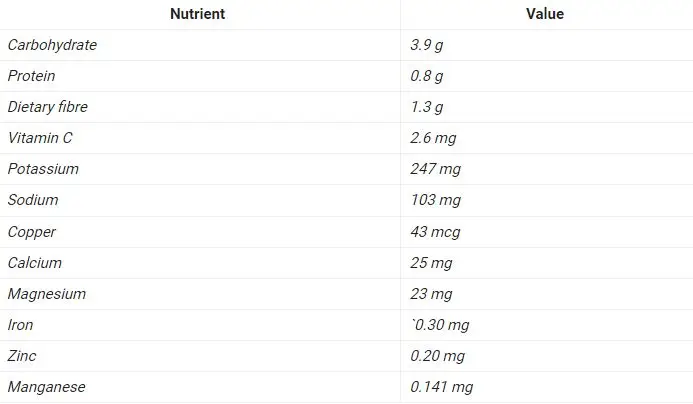693x404 pixels.
Task: Select the 247 mg value
Action: point(435,169)
